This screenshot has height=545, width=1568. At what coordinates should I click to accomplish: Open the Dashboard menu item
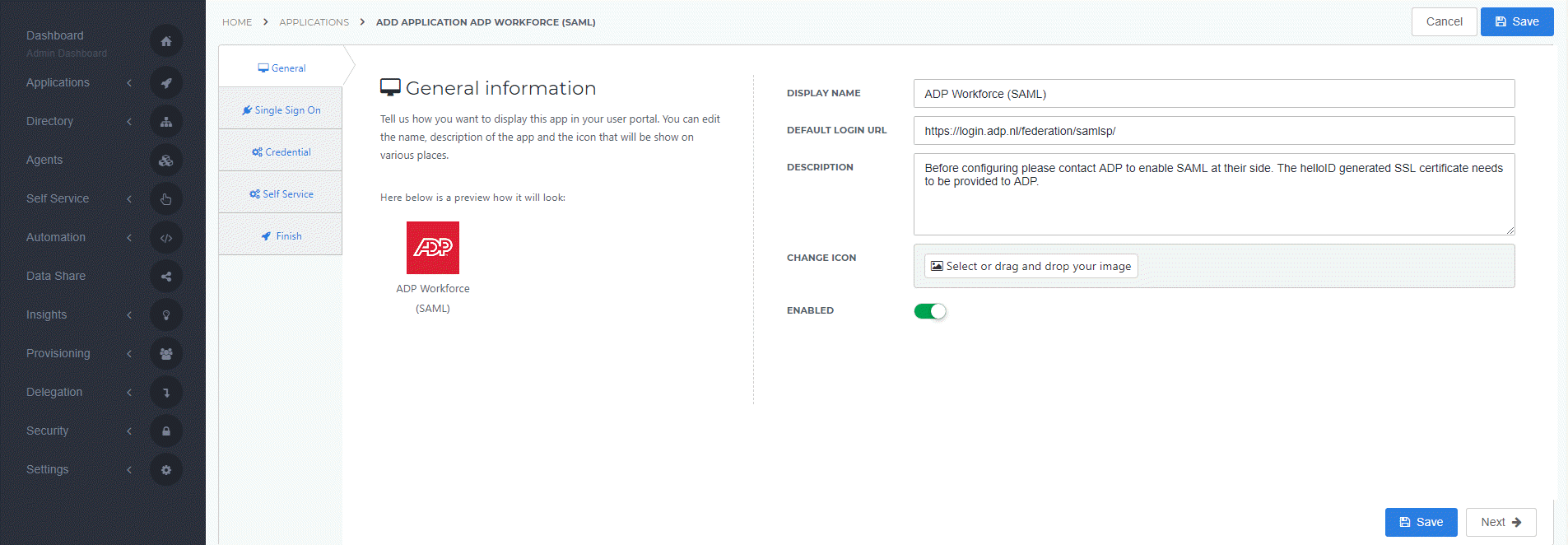pyautogui.click(x=55, y=35)
